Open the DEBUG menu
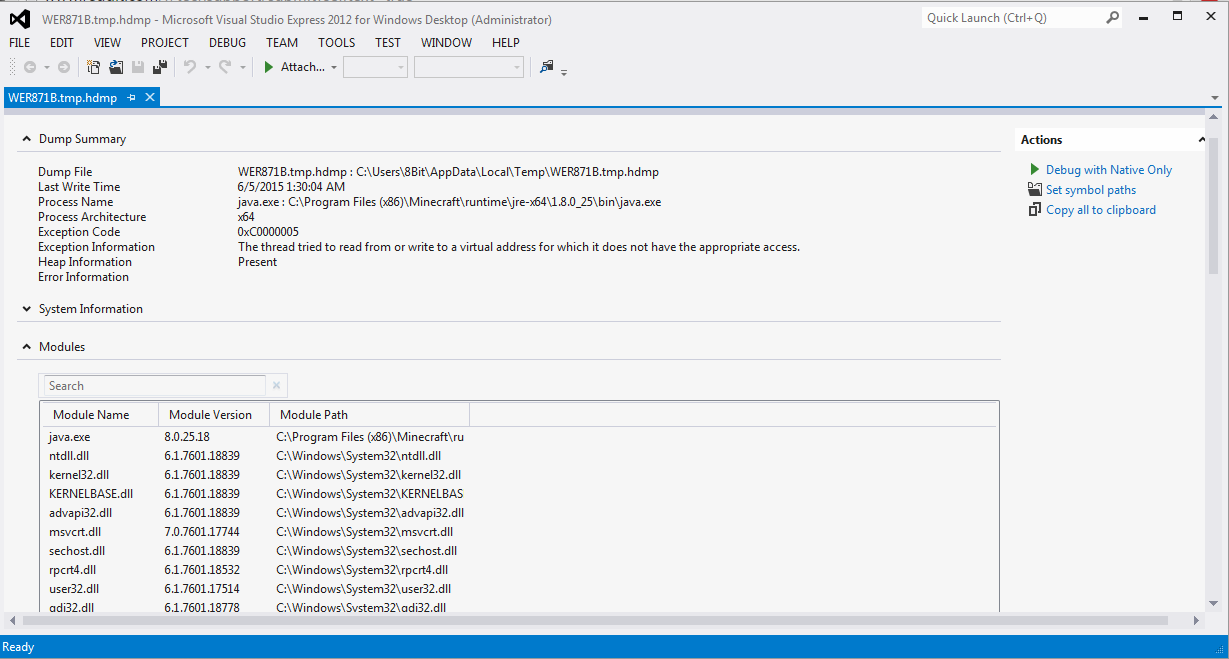This screenshot has height=659, width=1229. click(227, 43)
